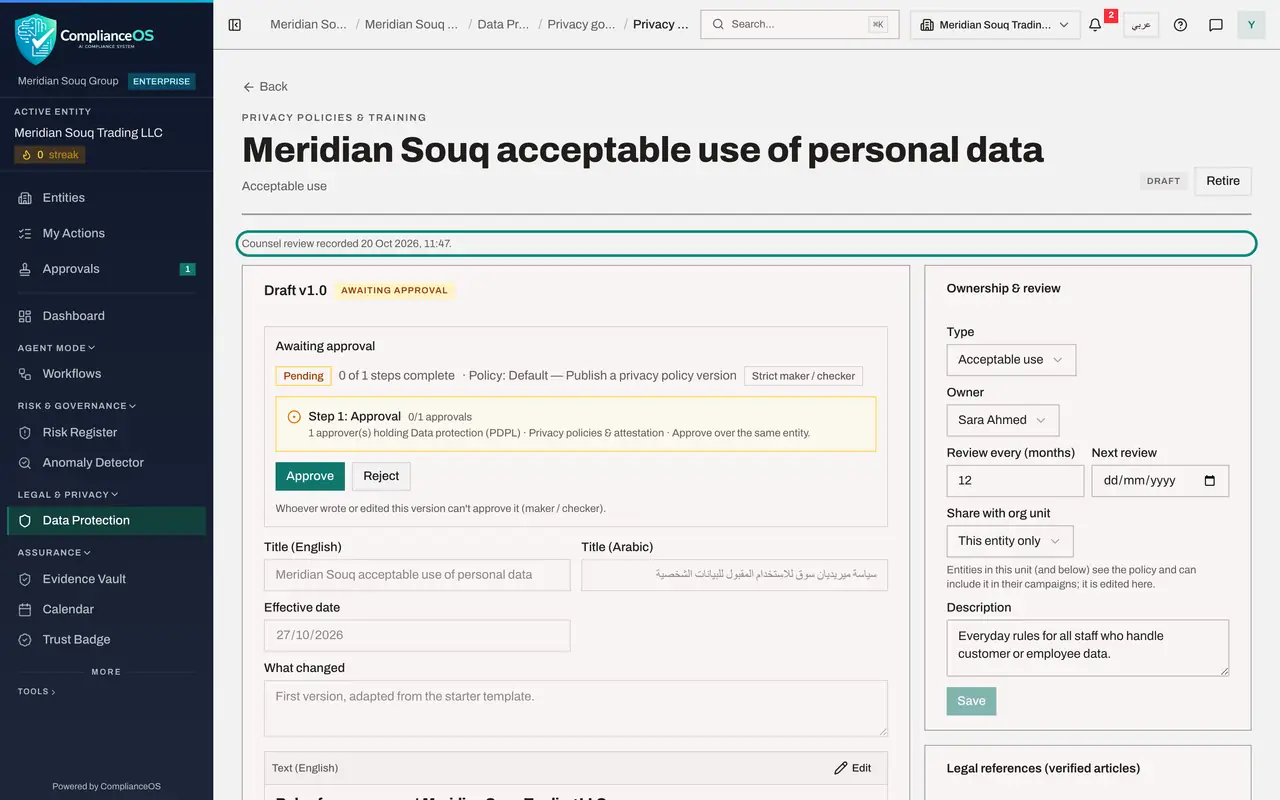Collapse the Legal & Privacy section
Viewport: 1280px width, 800px height.
[68, 494]
